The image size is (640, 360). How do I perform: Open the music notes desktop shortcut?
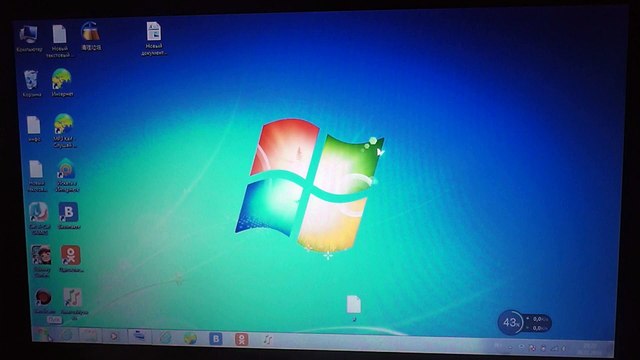[73, 304]
